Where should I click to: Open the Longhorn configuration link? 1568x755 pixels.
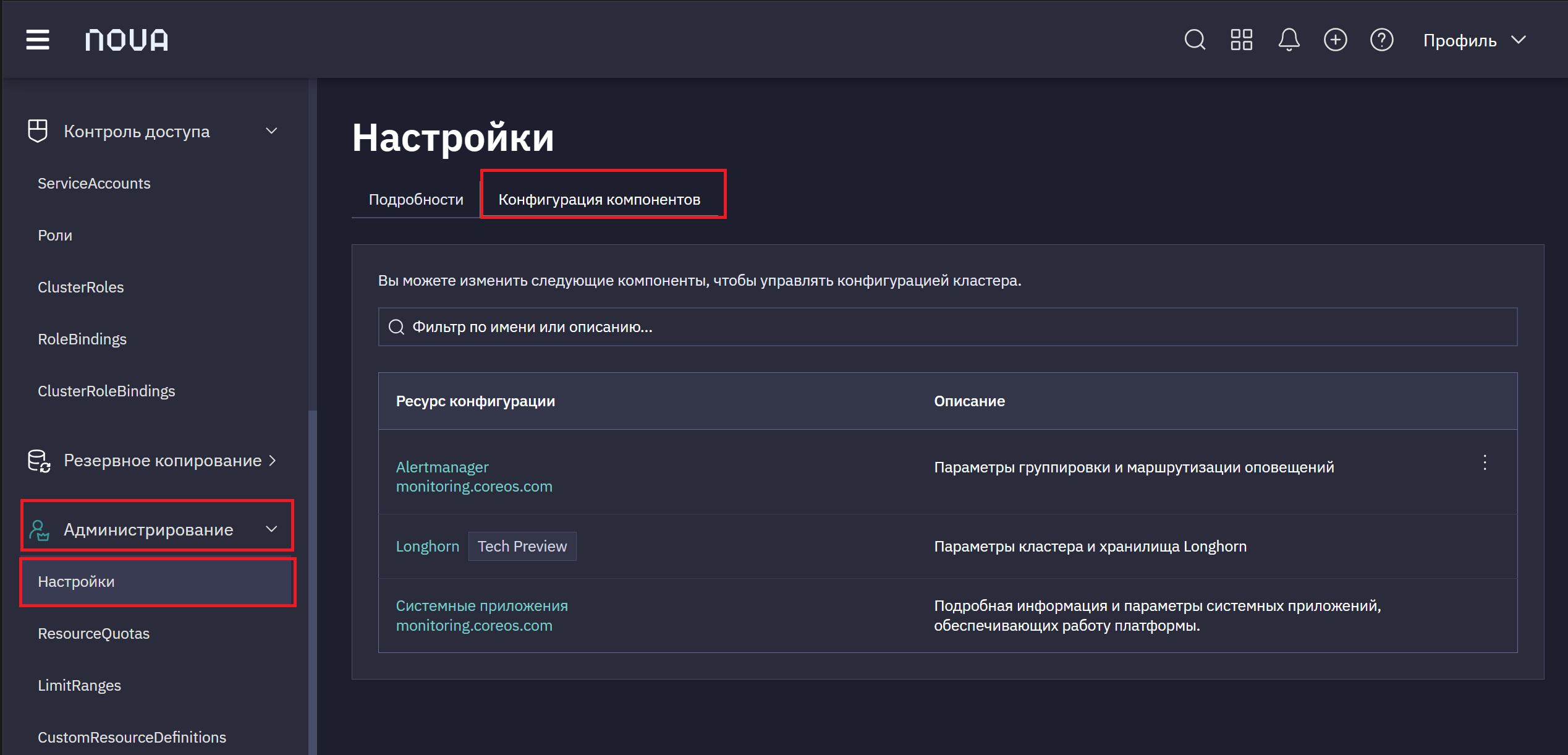point(428,547)
